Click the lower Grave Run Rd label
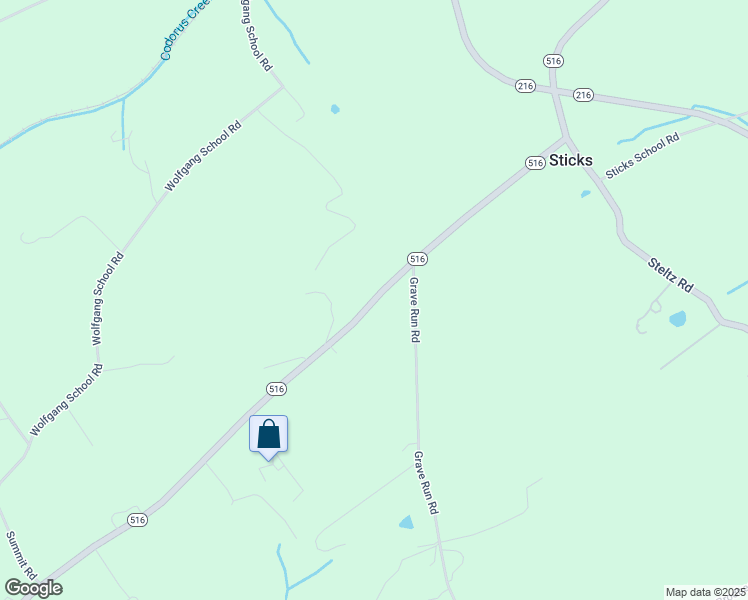The image size is (748, 600). 426,483
